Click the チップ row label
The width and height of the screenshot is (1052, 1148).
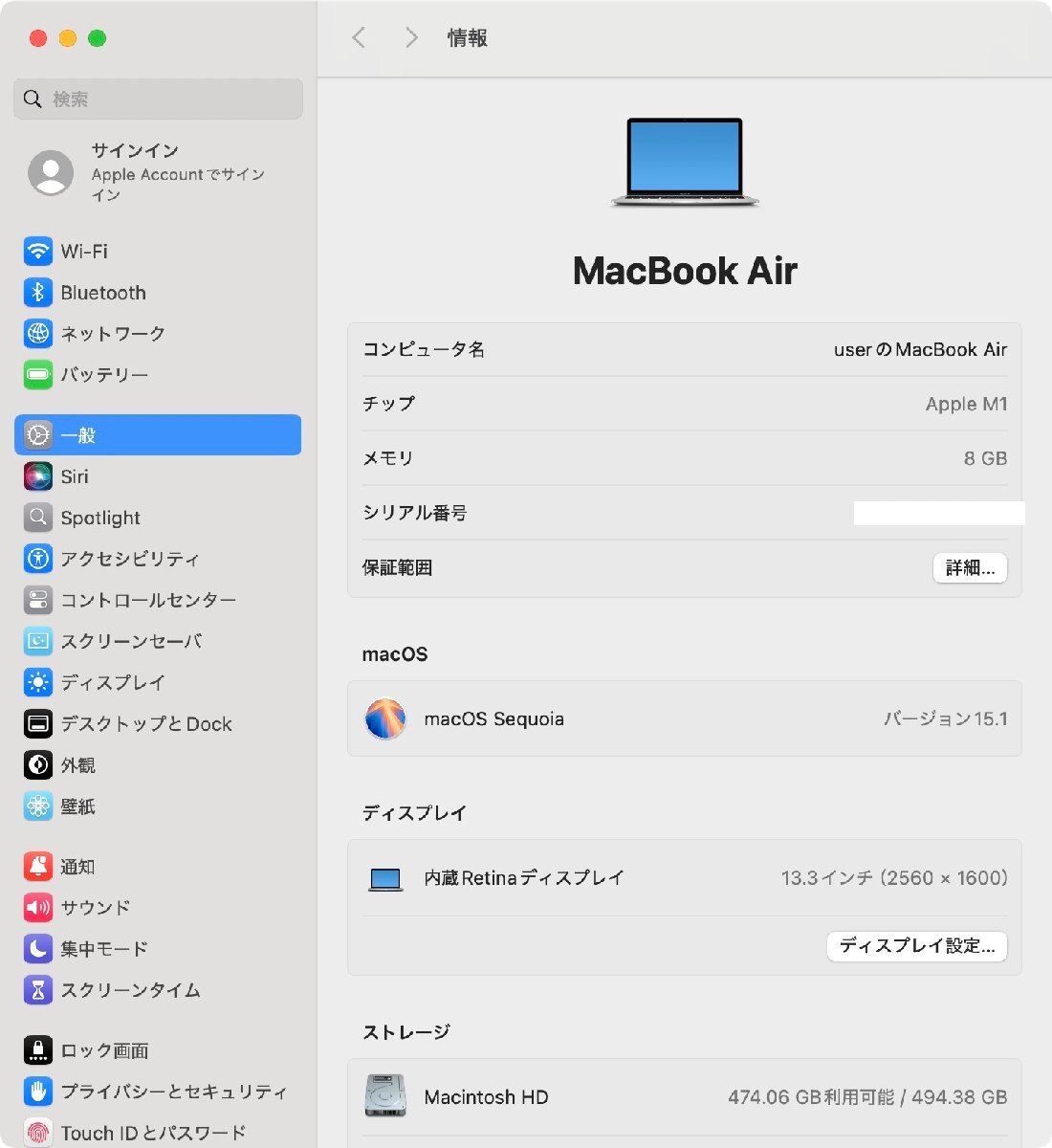click(x=389, y=405)
